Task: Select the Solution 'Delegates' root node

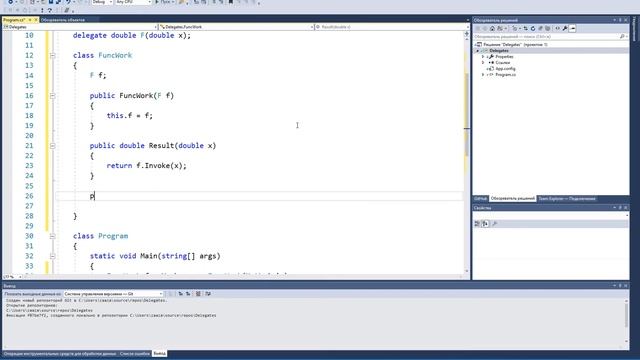Action: point(515,44)
